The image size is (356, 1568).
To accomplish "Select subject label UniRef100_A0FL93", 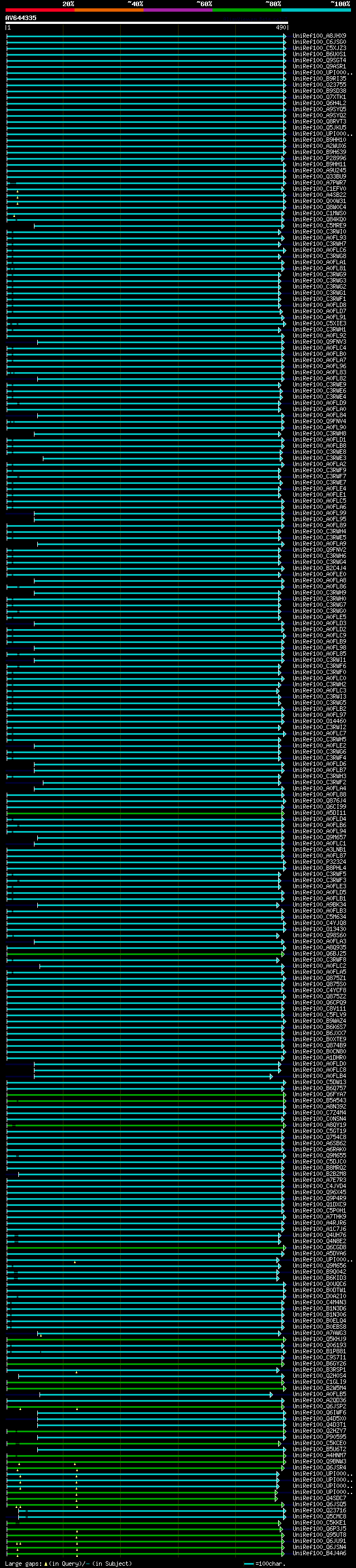I will (319, 238).
